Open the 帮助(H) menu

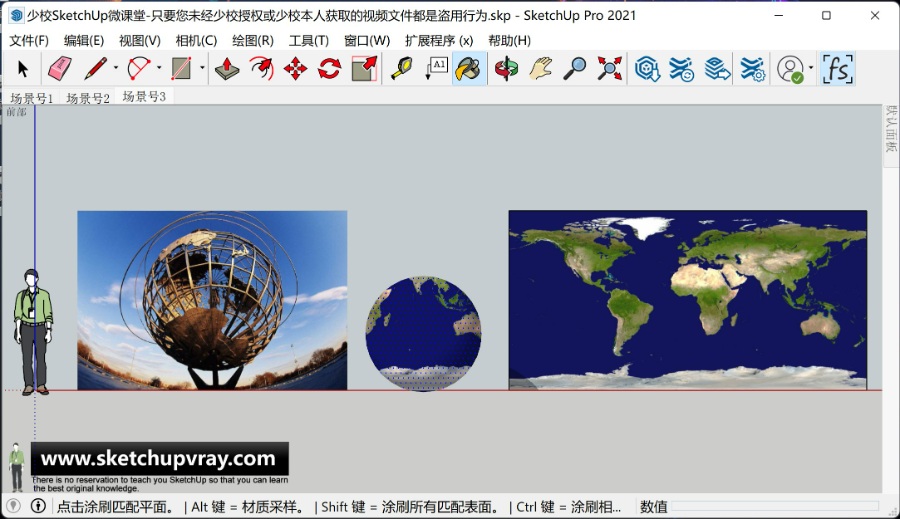click(x=510, y=41)
